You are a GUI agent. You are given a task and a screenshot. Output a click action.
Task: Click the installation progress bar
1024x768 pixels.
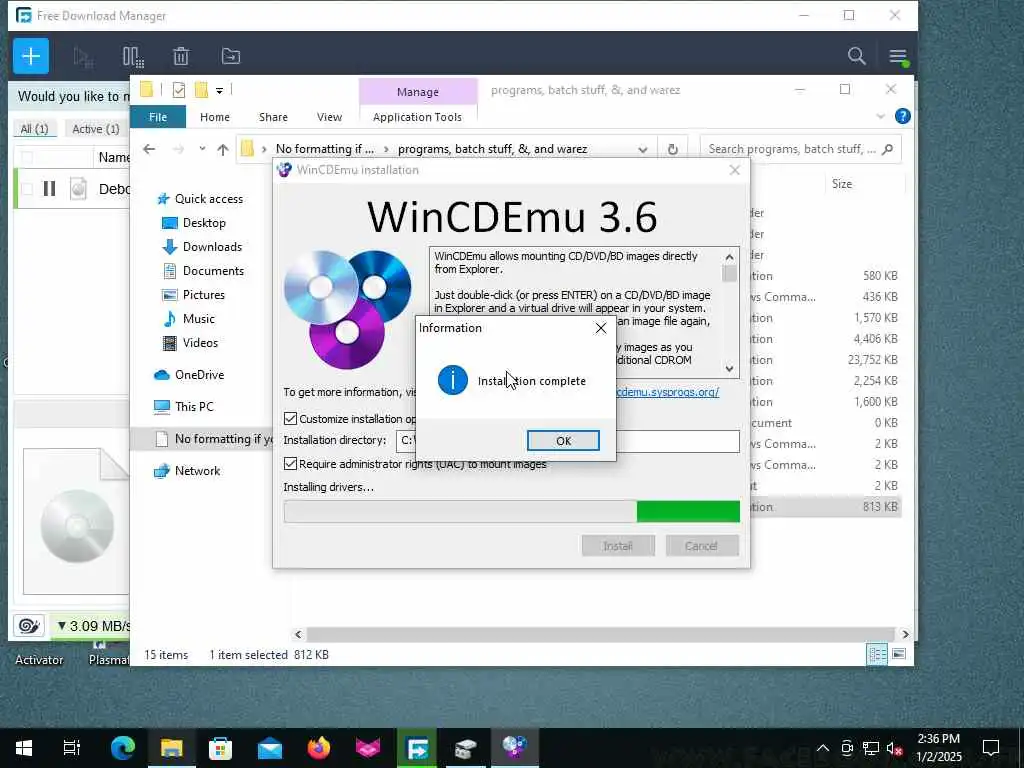pyautogui.click(x=511, y=511)
